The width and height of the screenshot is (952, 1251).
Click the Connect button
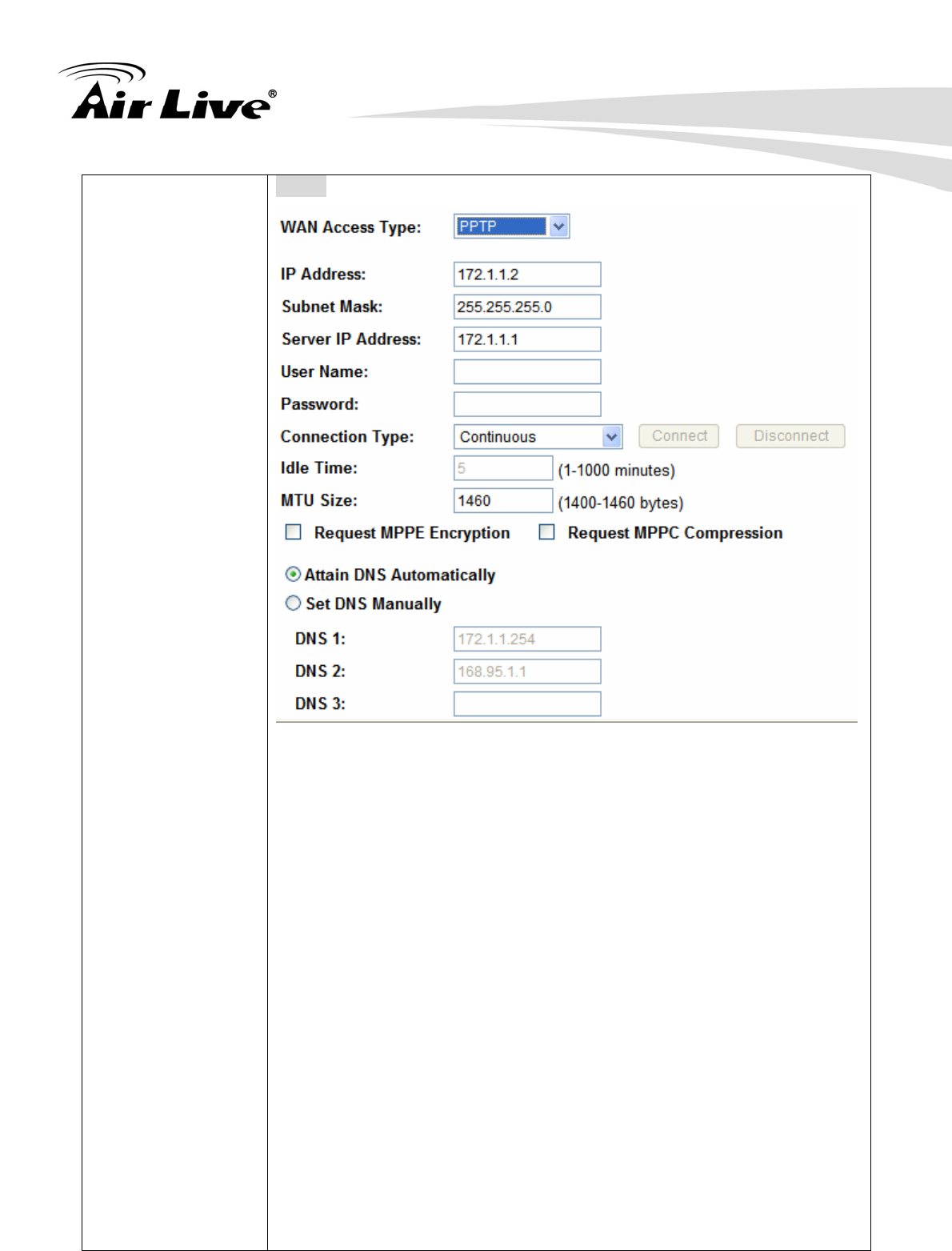[x=679, y=436]
